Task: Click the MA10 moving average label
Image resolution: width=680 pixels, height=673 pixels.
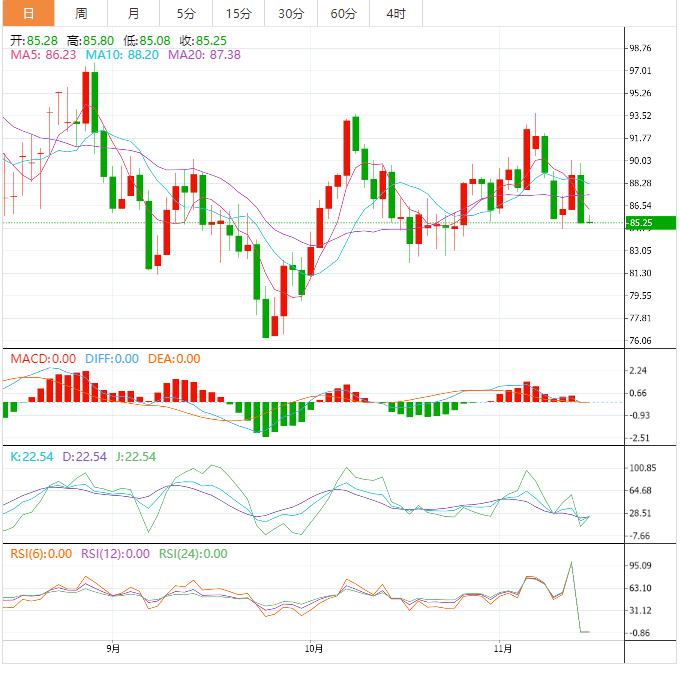Action: [x=122, y=56]
